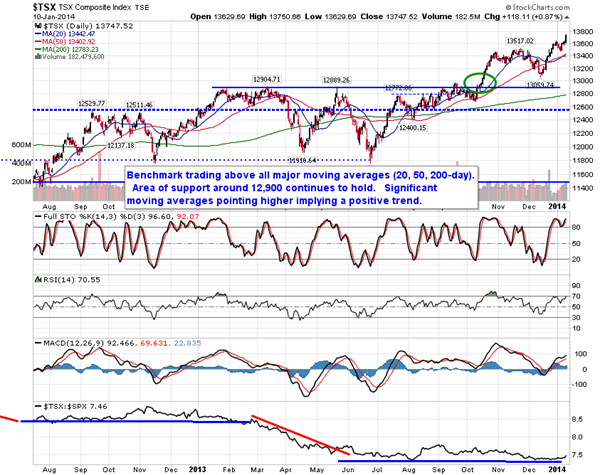The image size is (605, 475).
Task: Click the 12137.18 price label
Action: (x=121, y=145)
